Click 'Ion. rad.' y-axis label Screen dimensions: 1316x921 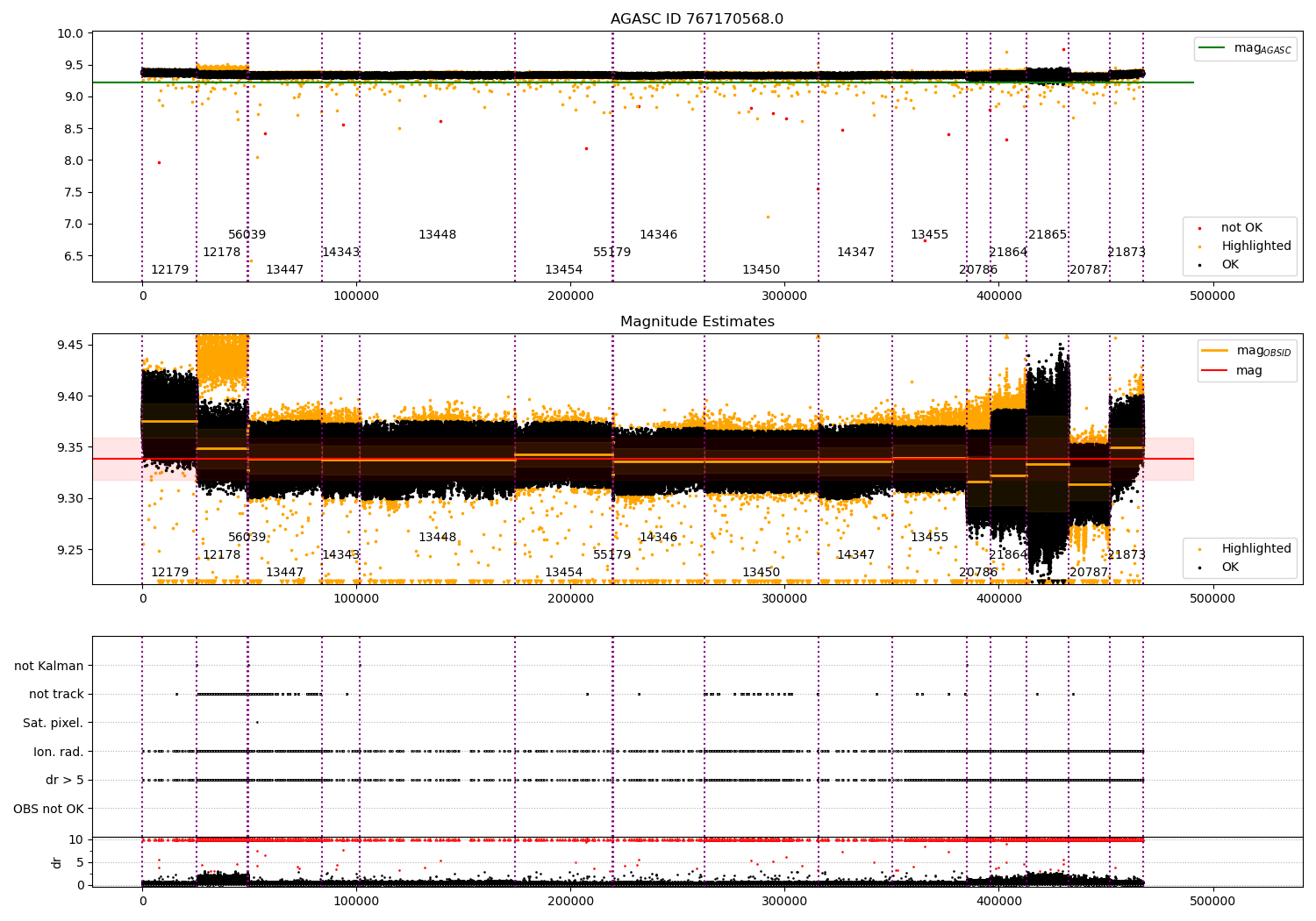click(59, 752)
